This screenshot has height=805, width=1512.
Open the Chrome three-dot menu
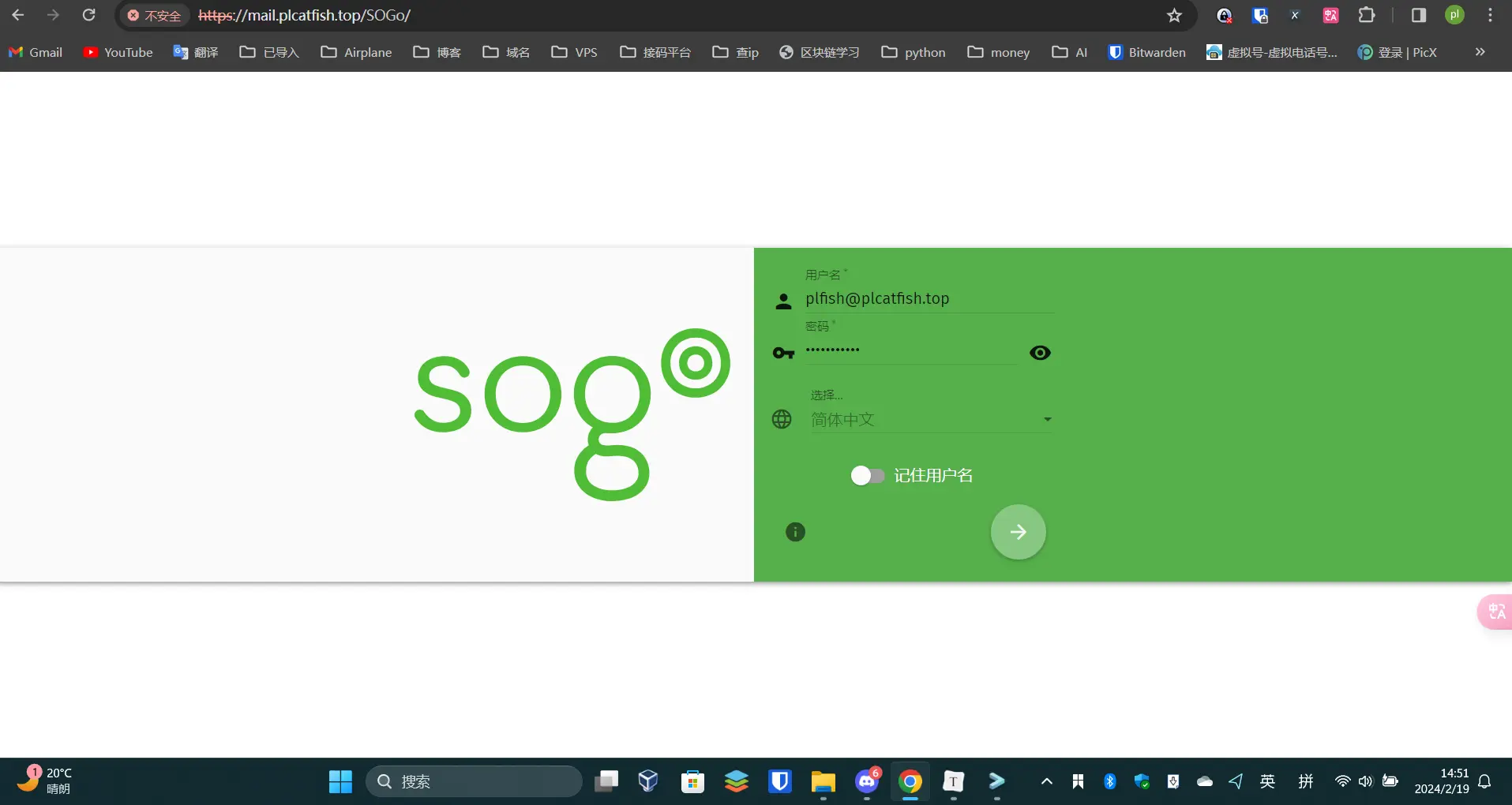[x=1490, y=16]
